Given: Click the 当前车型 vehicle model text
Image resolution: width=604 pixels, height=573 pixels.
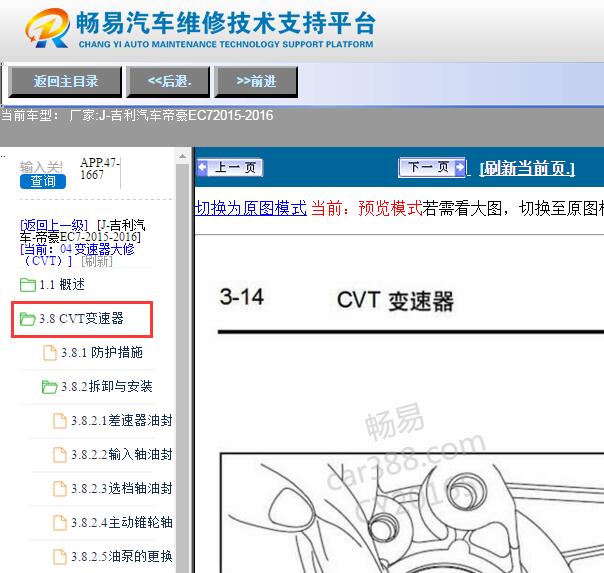Looking at the screenshot, I should (137, 115).
